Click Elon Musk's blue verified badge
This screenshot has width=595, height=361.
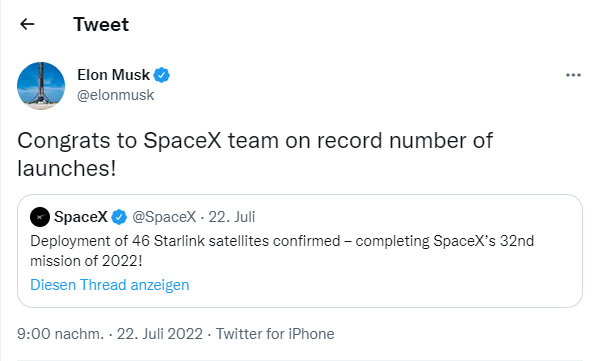(x=161, y=75)
